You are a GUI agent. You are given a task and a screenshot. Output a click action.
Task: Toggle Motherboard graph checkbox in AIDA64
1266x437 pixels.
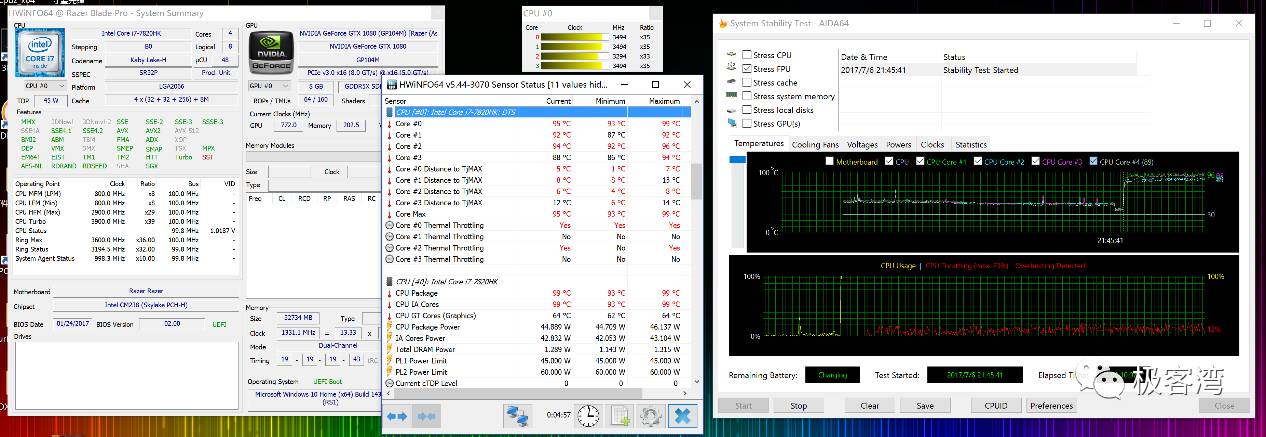tap(830, 161)
